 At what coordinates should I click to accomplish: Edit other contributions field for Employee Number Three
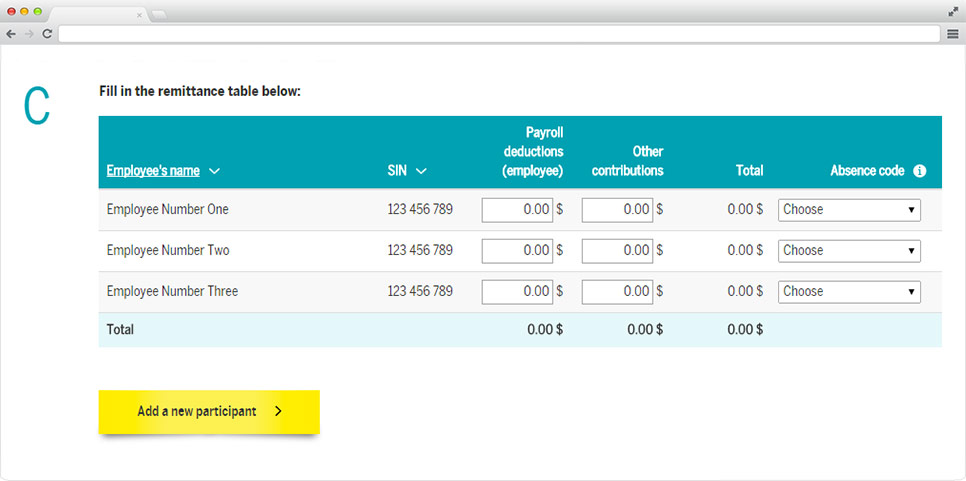pyautogui.click(x=617, y=291)
